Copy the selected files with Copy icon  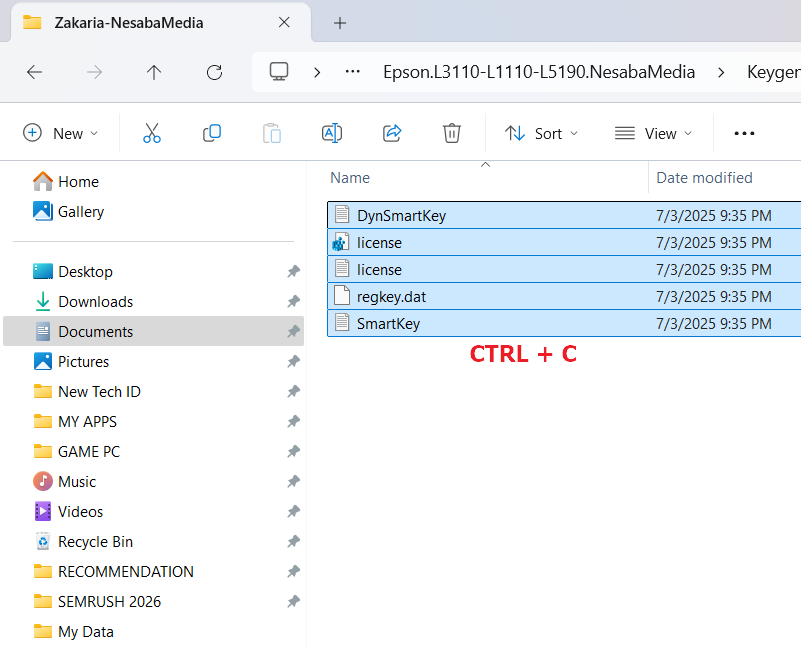[211, 132]
